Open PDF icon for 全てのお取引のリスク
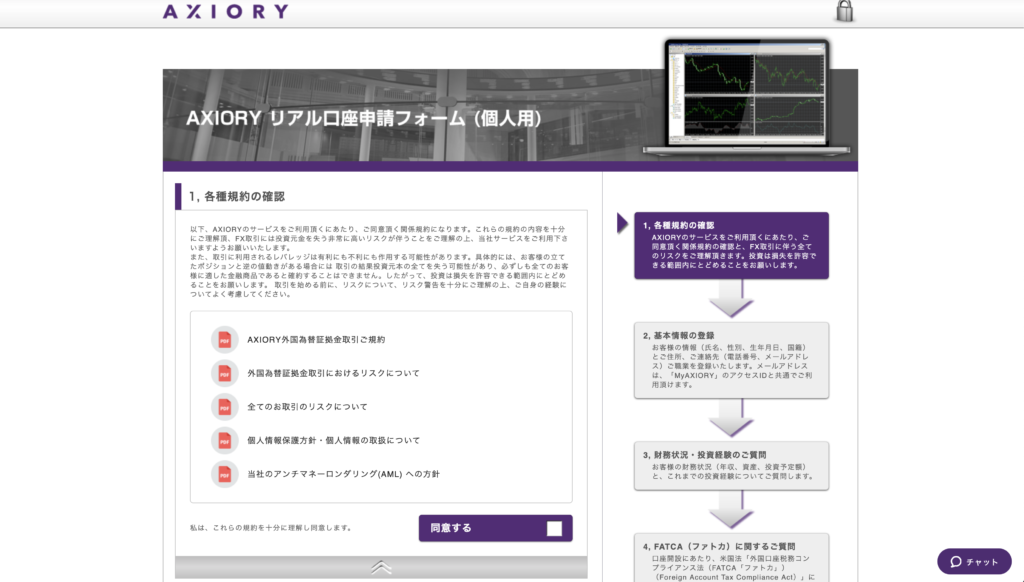 pos(225,407)
